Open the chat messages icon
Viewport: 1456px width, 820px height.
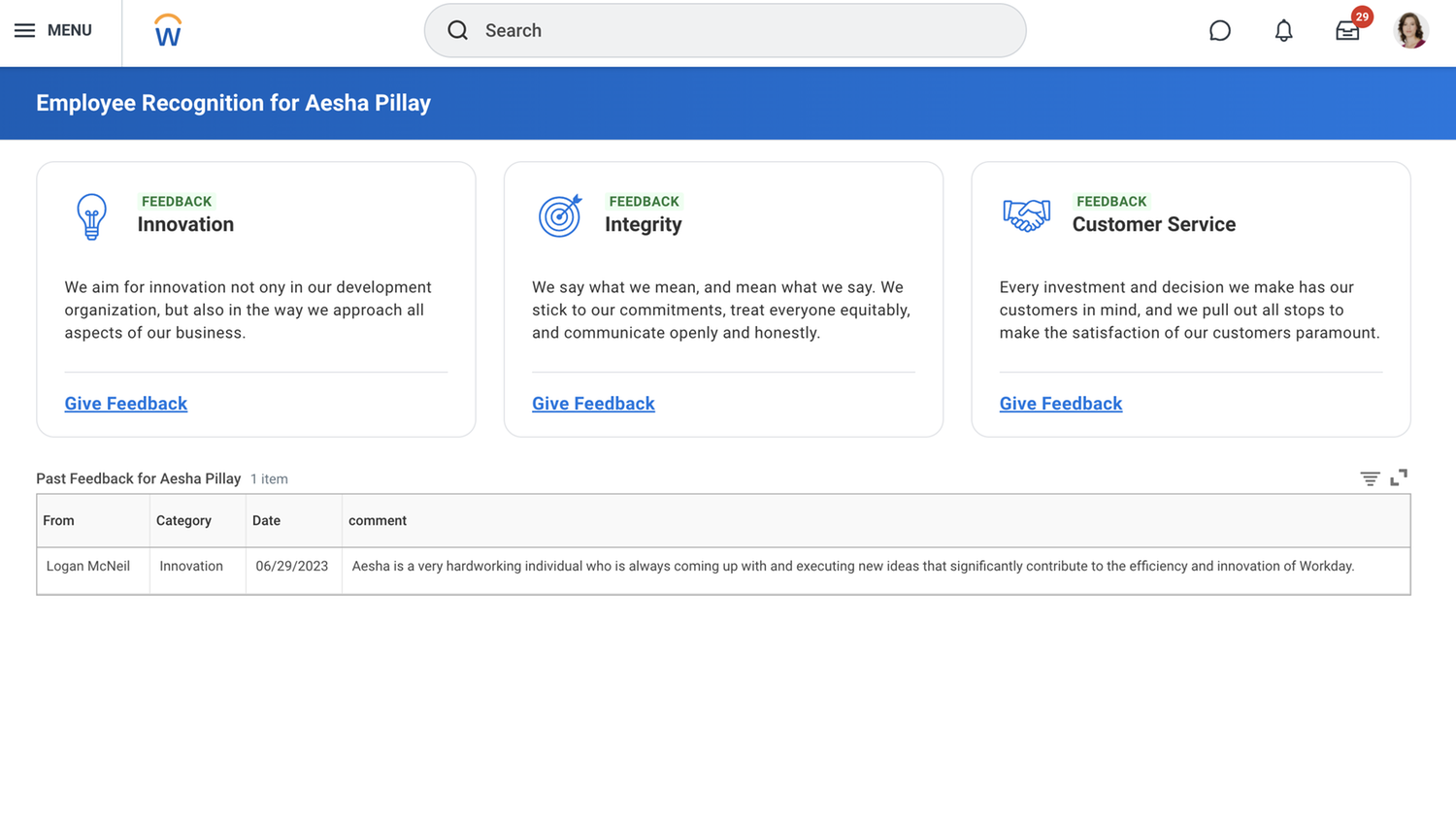coord(1219,30)
